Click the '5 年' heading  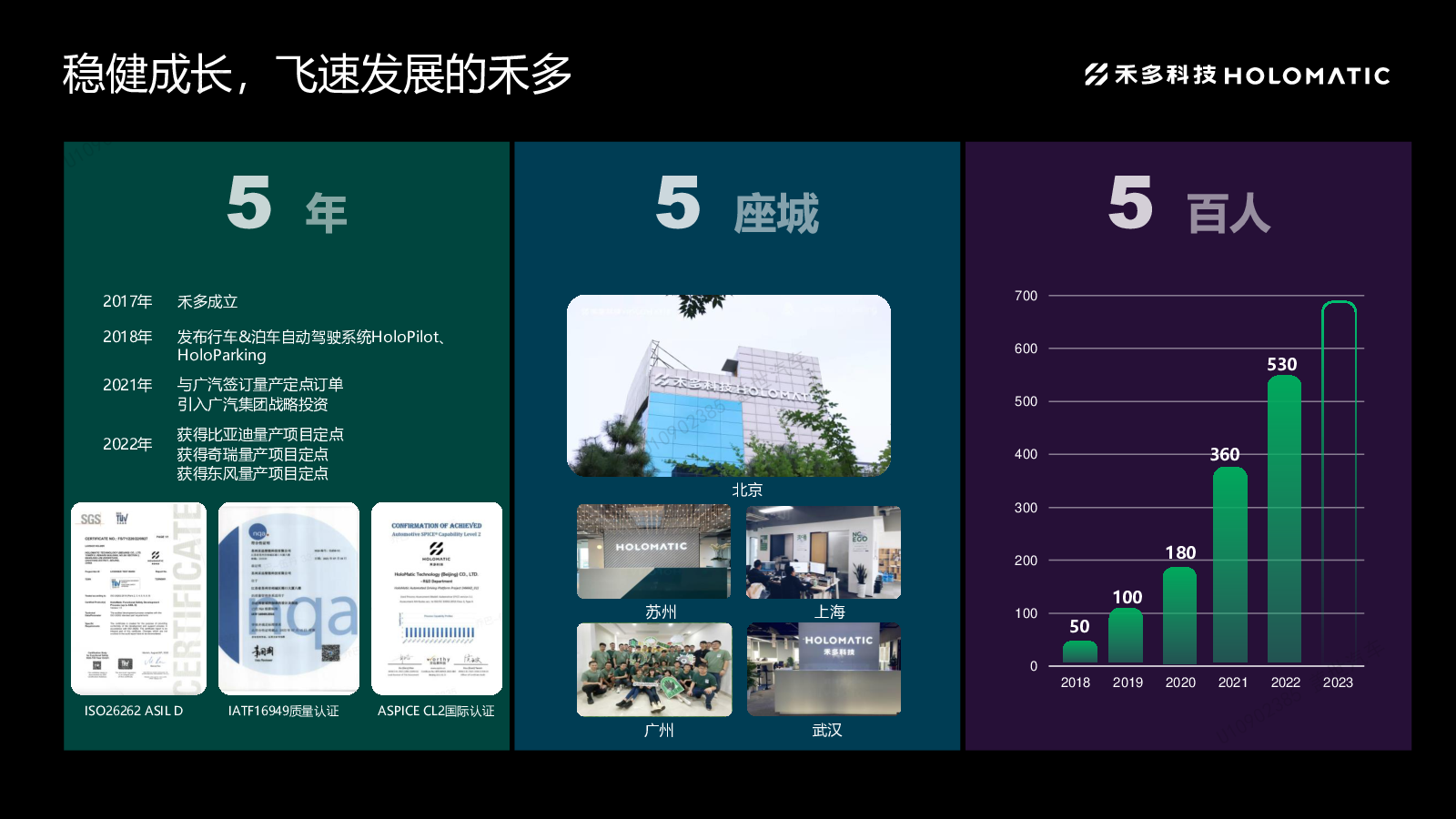[x=288, y=205]
